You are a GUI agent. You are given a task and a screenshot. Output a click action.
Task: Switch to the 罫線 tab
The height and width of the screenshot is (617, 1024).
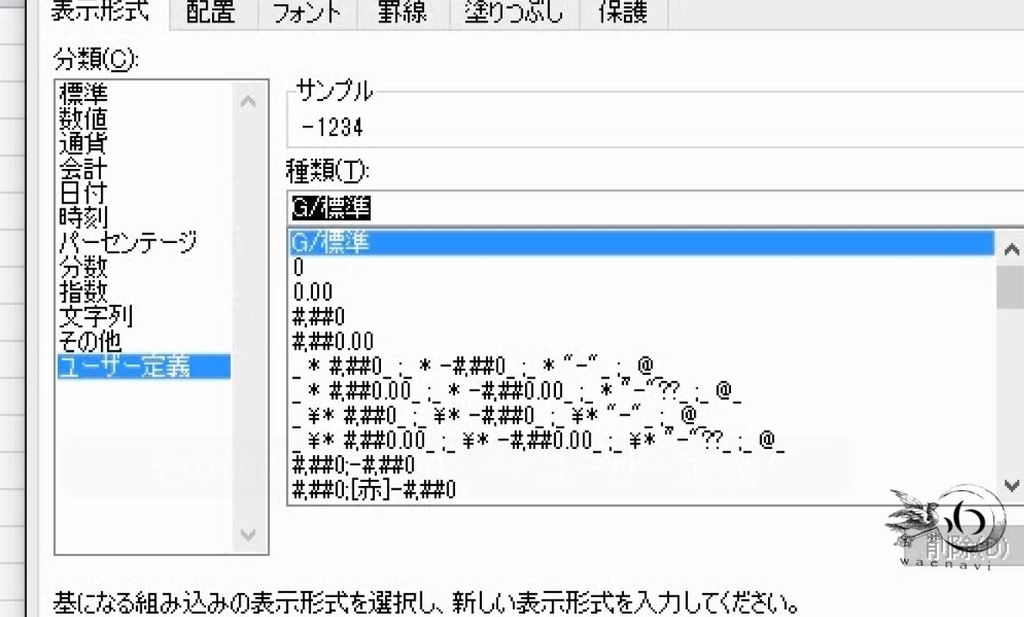[x=402, y=13]
